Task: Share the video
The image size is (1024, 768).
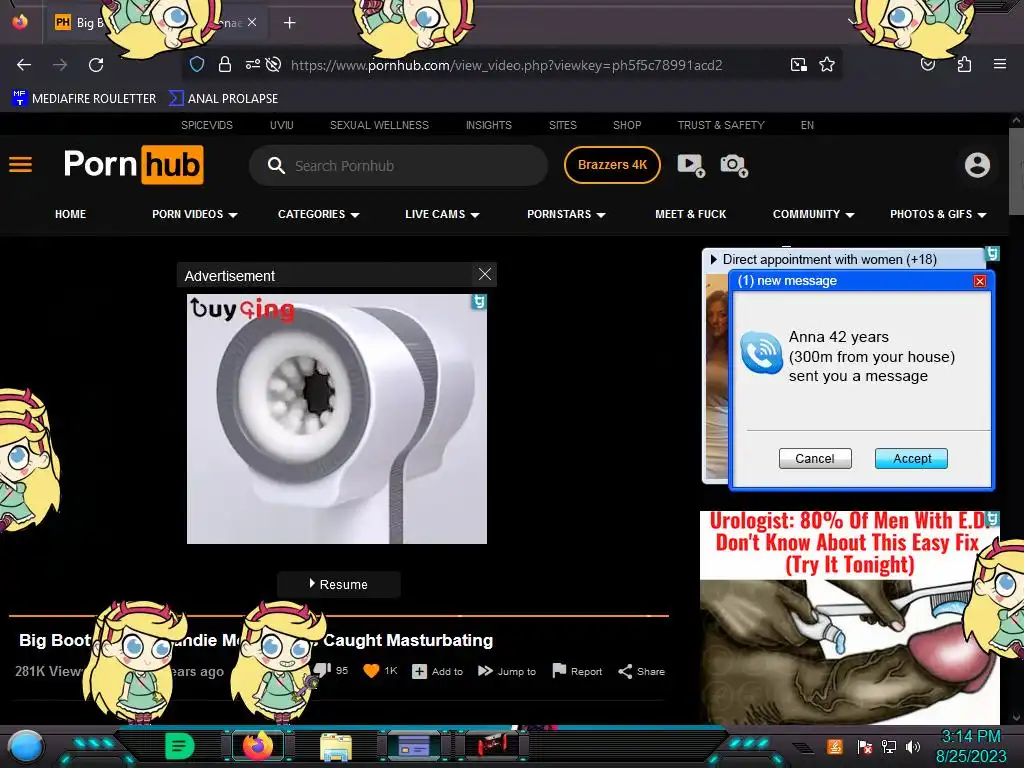Action: (x=641, y=671)
